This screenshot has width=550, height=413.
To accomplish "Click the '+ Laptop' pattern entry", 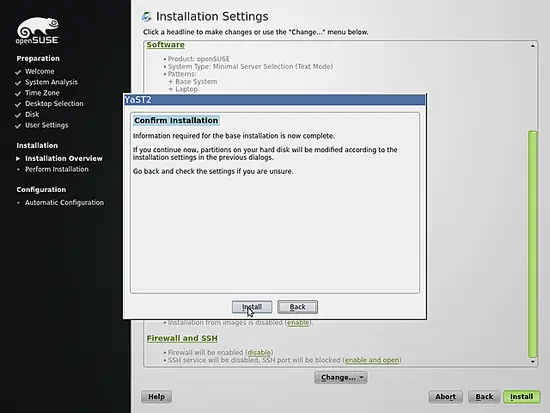I will (x=183, y=89).
